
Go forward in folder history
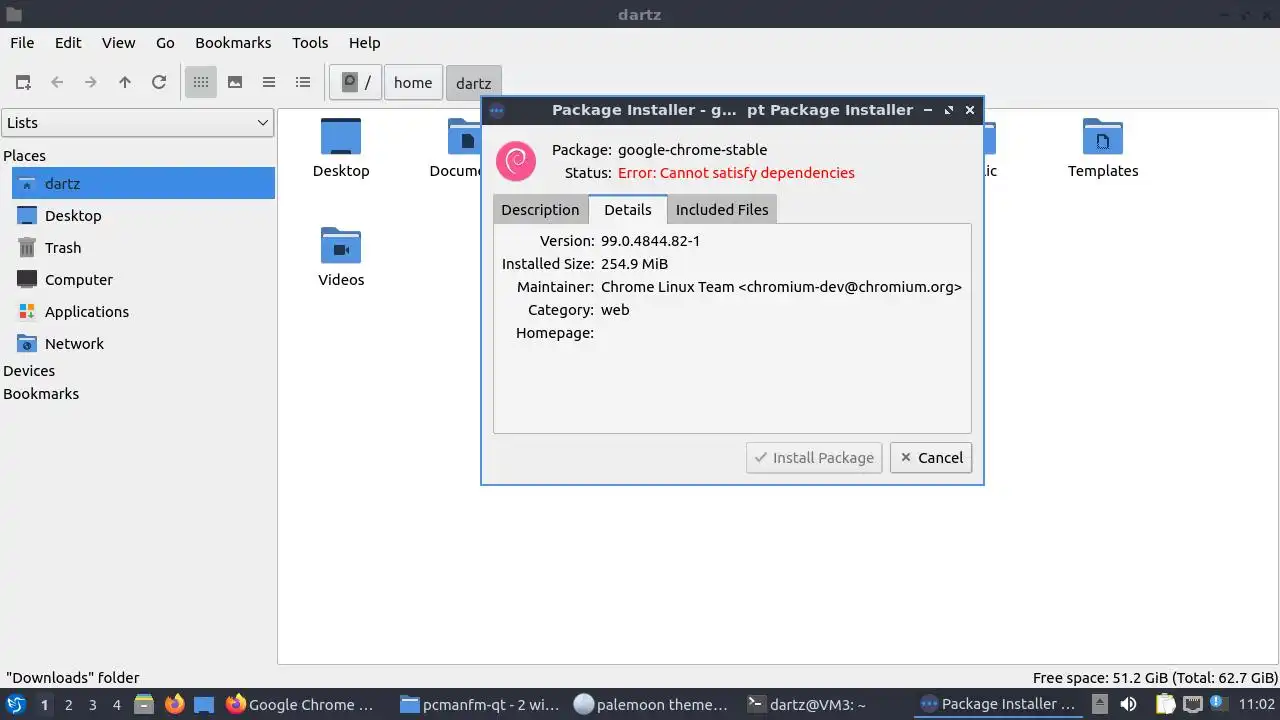point(91,82)
